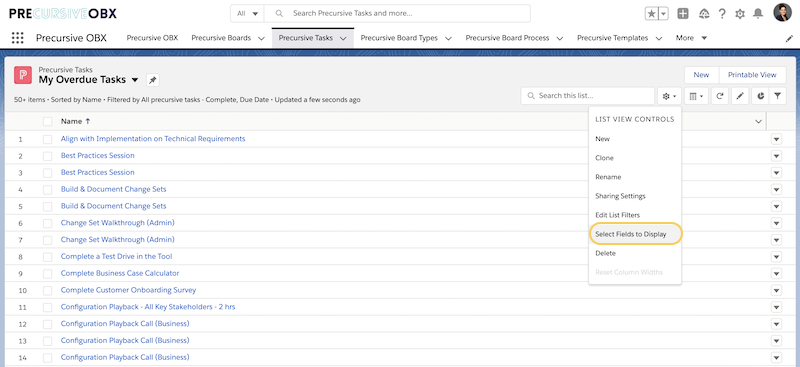Open the My Overdue Tasks view switcher

coord(135,80)
